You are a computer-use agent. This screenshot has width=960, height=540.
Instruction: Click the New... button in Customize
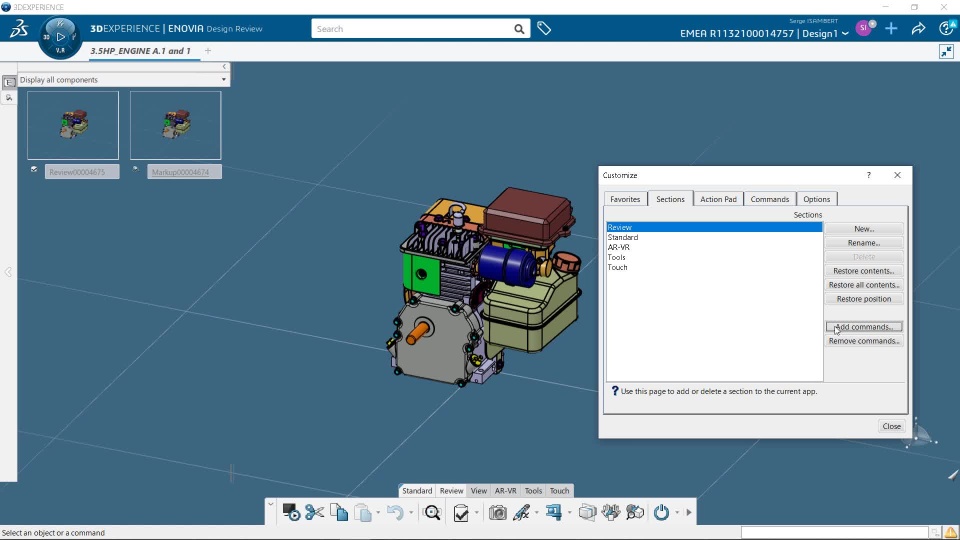(864, 229)
